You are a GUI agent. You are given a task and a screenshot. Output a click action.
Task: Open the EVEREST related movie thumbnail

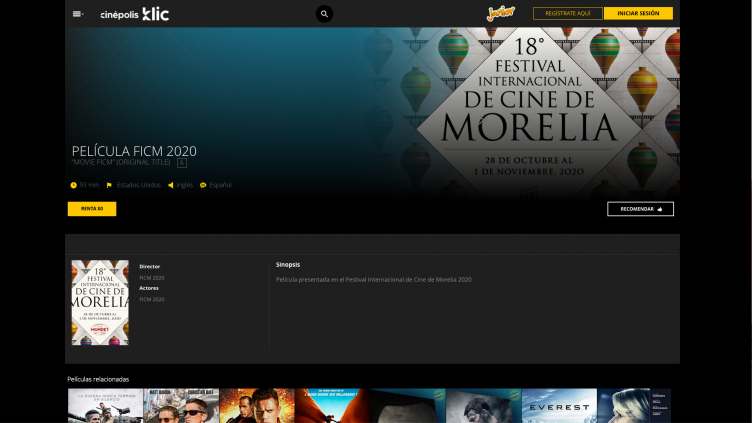pyautogui.click(x=559, y=406)
